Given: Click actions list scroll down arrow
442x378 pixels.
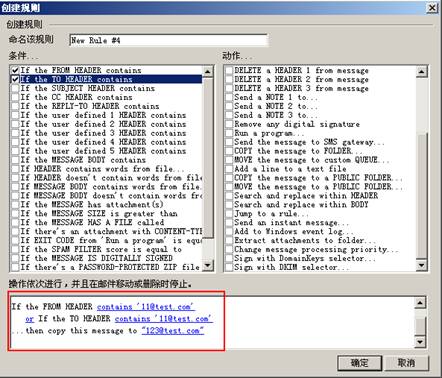Looking at the screenshot, I should [421, 265].
